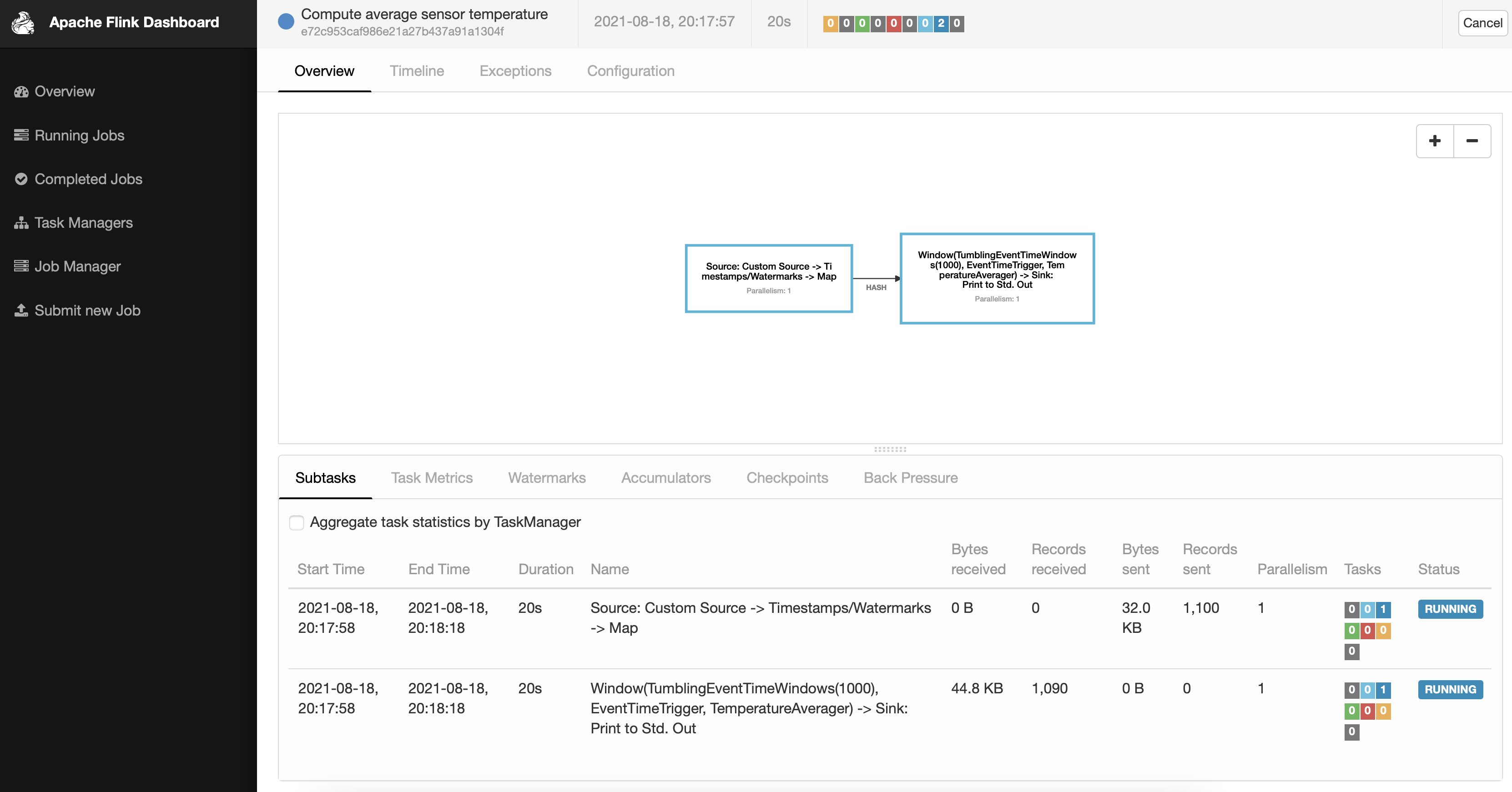Select the TumblingEventTimeWindows node in graph
Viewport: 1512px width, 792px height.
click(x=997, y=278)
